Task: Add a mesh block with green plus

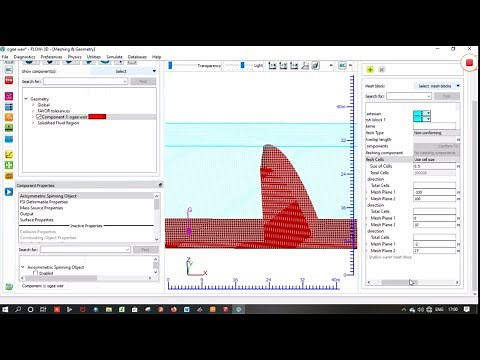Action: pyautogui.click(x=370, y=69)
